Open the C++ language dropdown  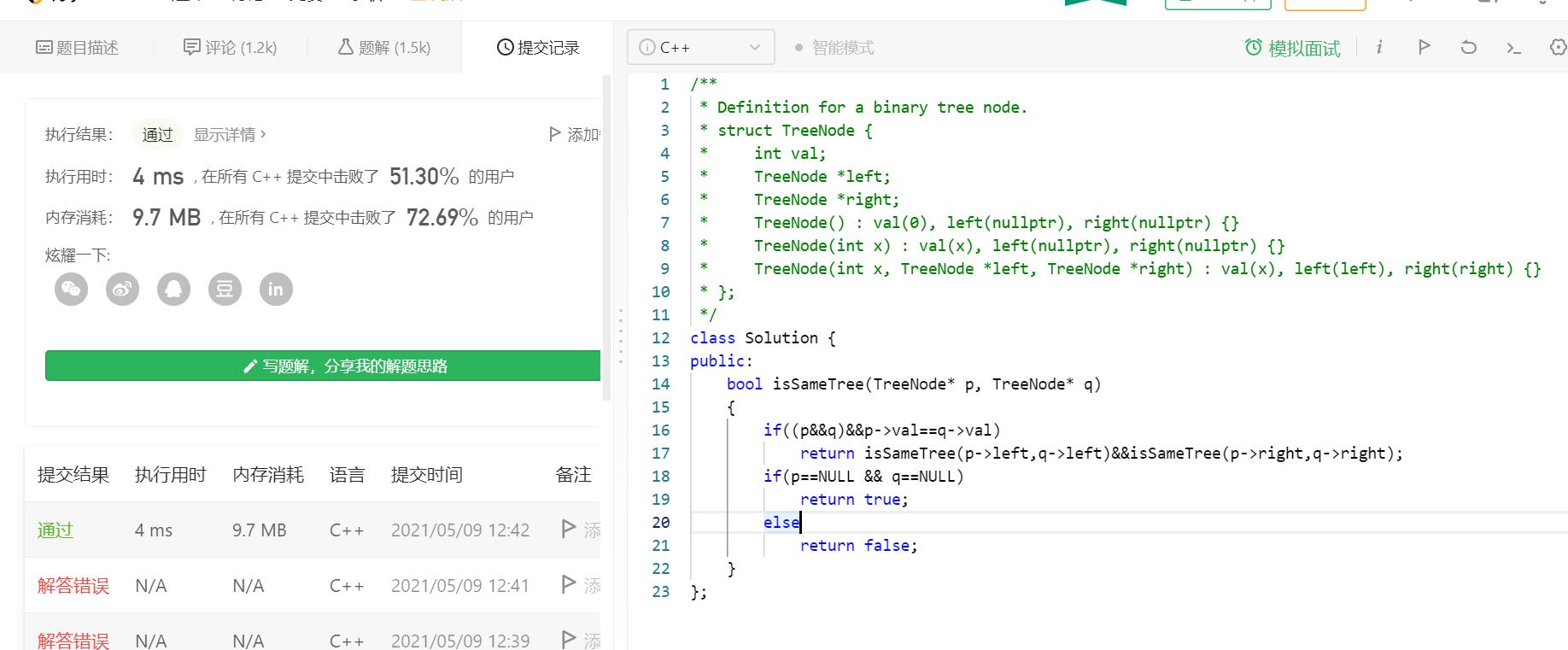(x=701, y=47)
